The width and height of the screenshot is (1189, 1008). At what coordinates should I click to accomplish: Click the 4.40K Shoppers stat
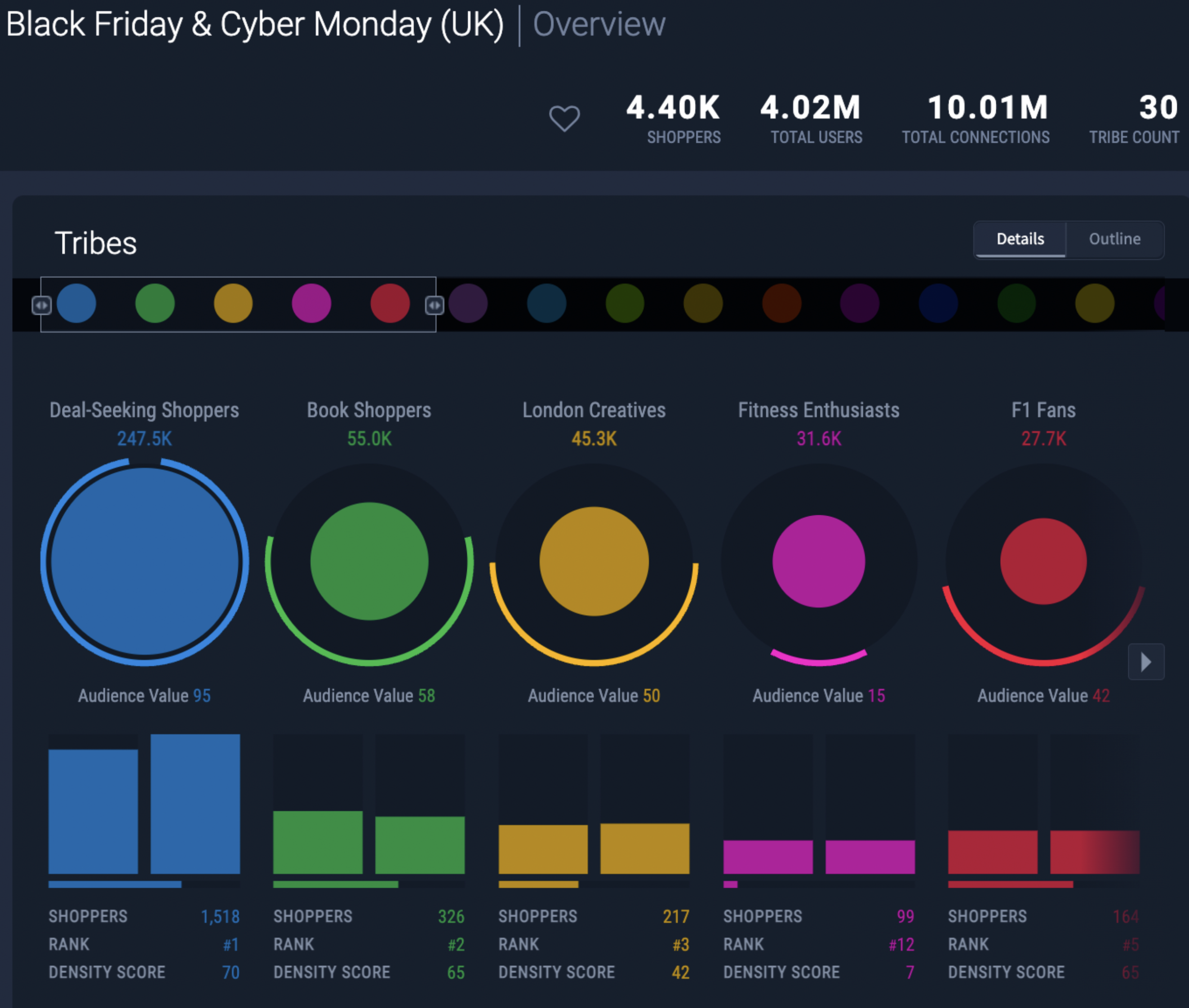[674, 119]
